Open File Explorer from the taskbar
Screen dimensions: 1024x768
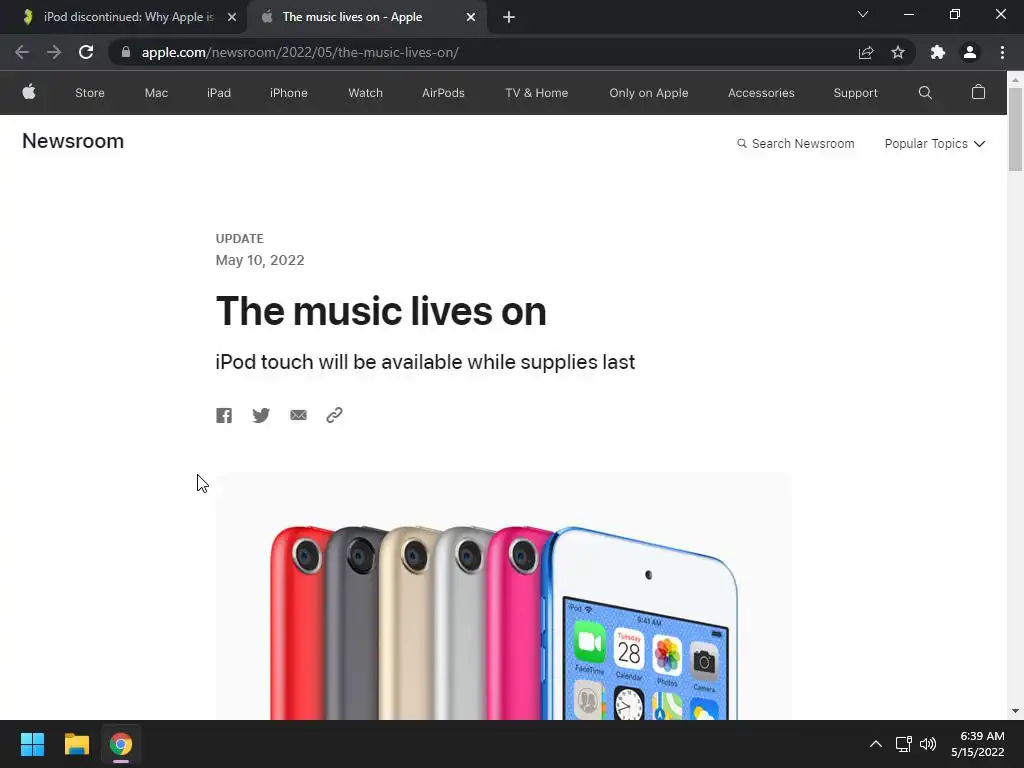pyautogui.click(x=76, y=744)
